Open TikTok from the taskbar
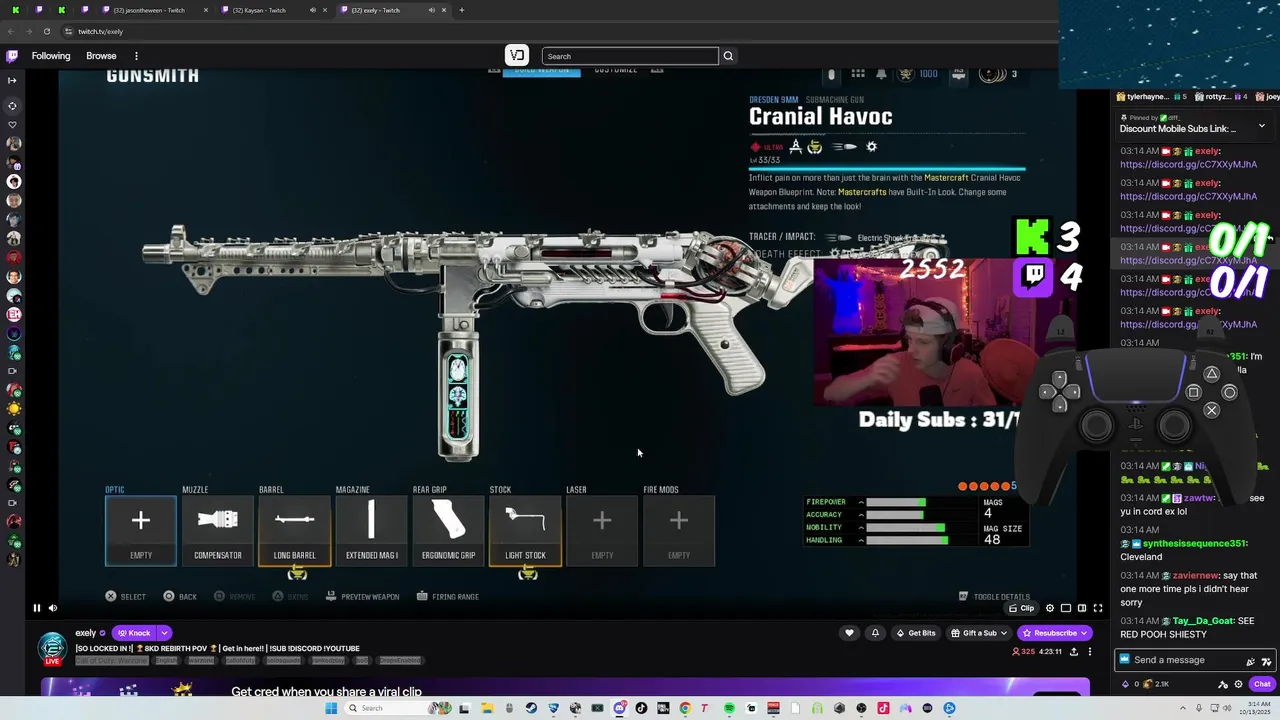This screenshot has height=720, width=1280. pos(641,708)
